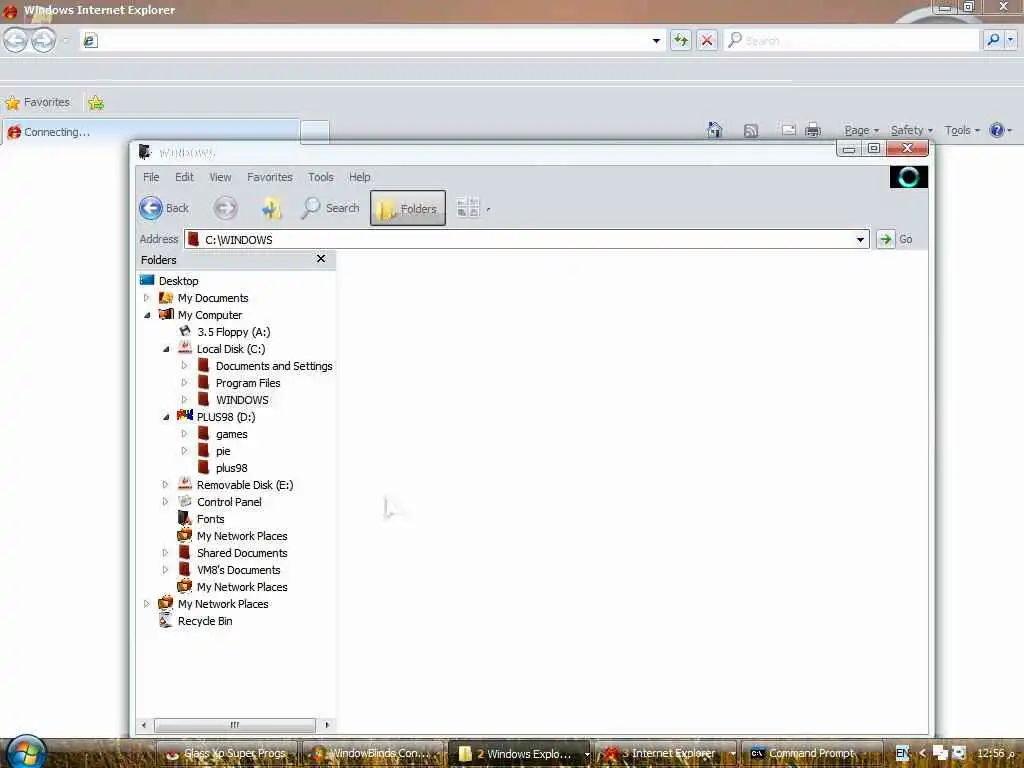
Task: Click the Folders pane horizontal scrollbar
Action: pos(234,725)
